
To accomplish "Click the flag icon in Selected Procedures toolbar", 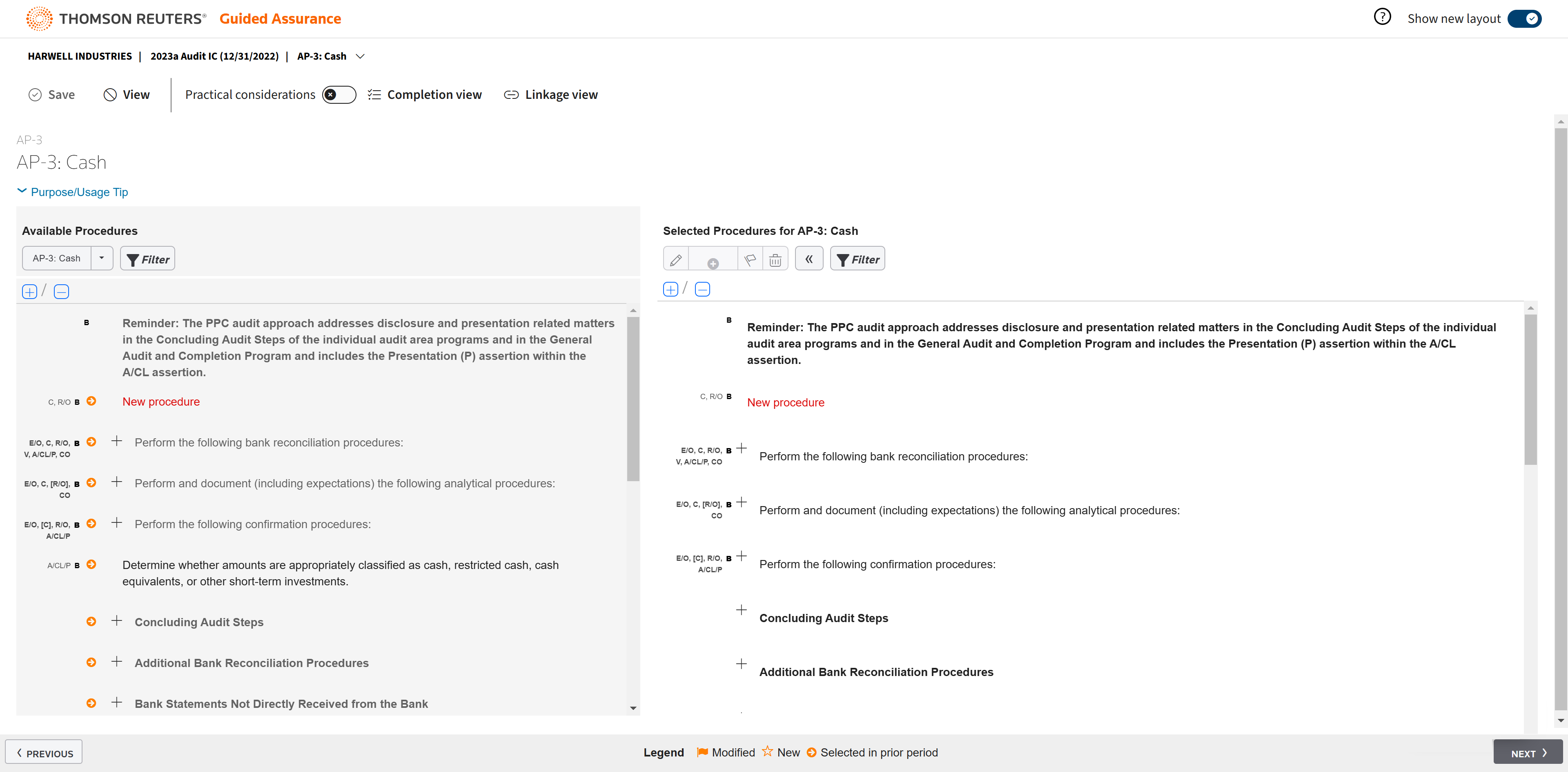I will 750,260.
